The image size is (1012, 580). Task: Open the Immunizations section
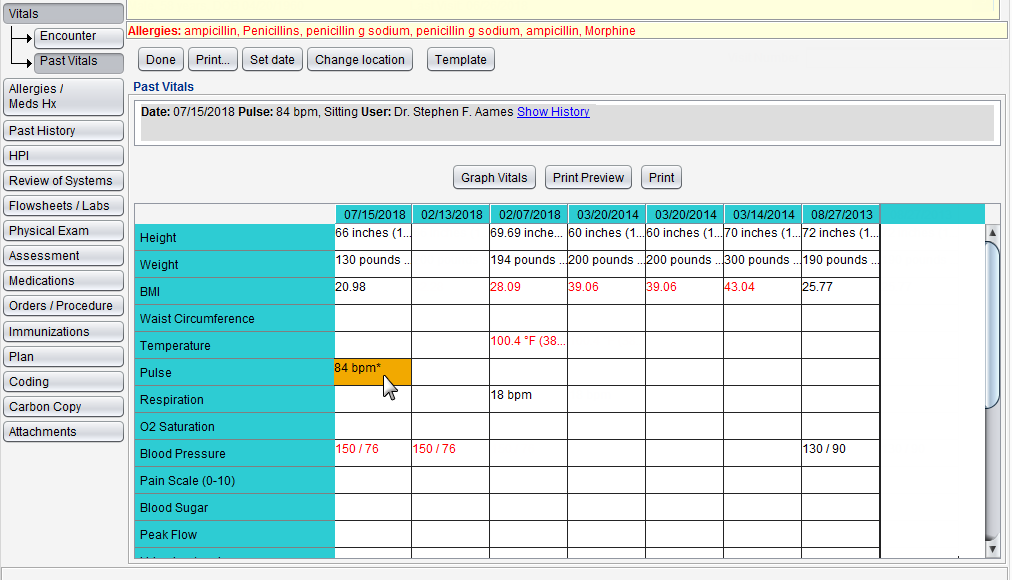63,332
